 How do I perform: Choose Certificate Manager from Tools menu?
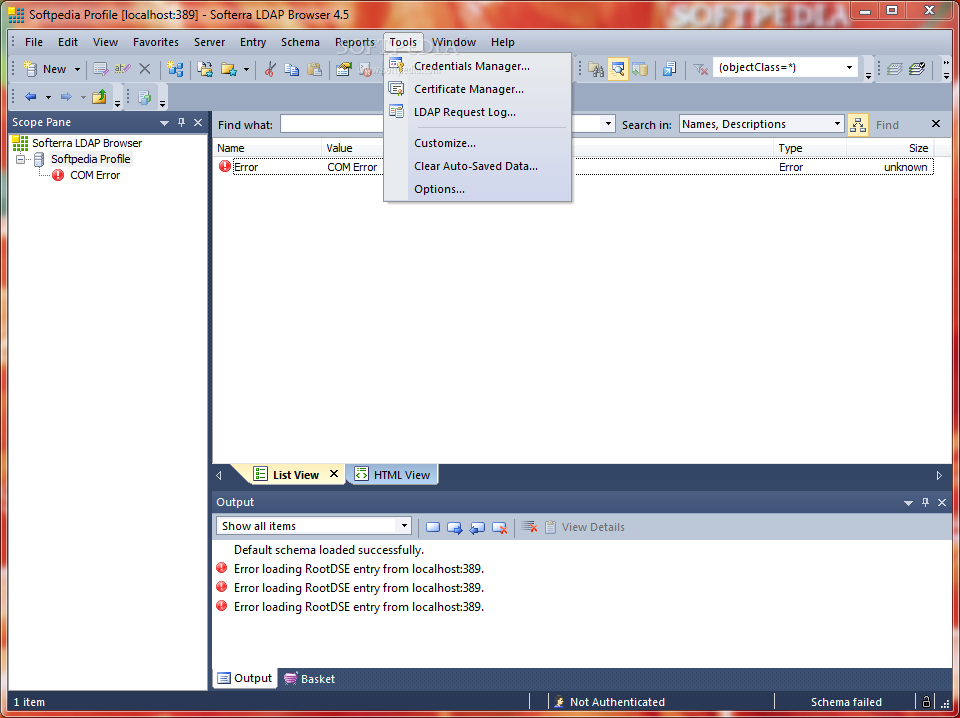[478, 89]
